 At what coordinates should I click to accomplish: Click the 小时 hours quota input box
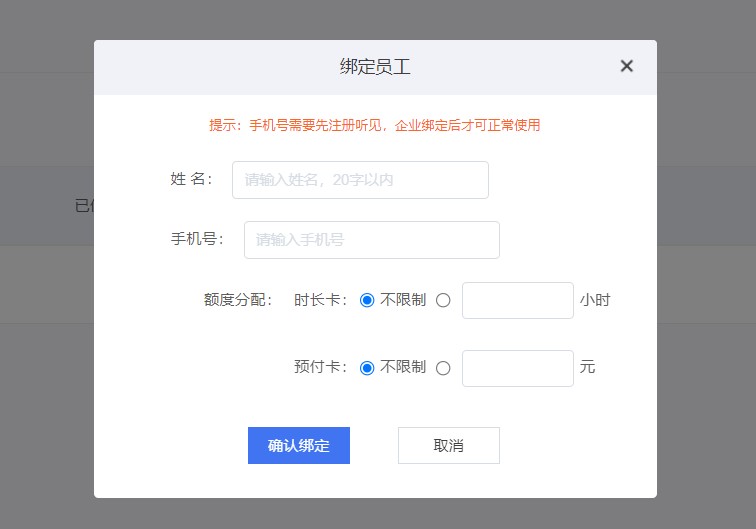(518, 300)
